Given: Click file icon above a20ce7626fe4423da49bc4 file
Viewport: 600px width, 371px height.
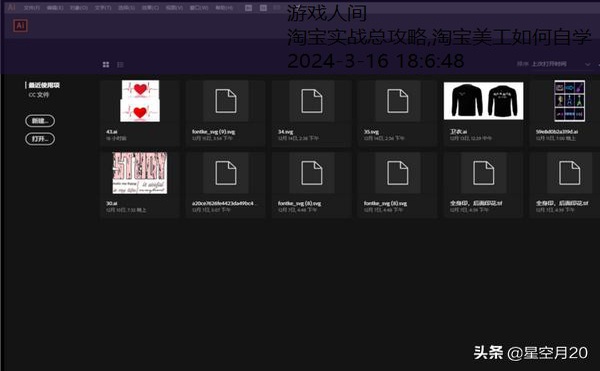Looking at the screenshot, I should coord(226,173).
